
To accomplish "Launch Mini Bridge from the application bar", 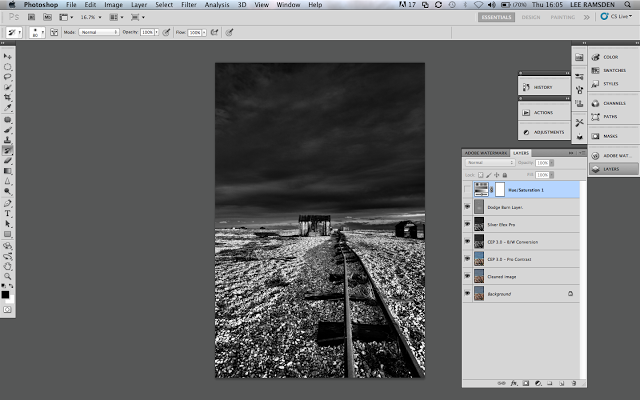I will [x=47, y=17].
